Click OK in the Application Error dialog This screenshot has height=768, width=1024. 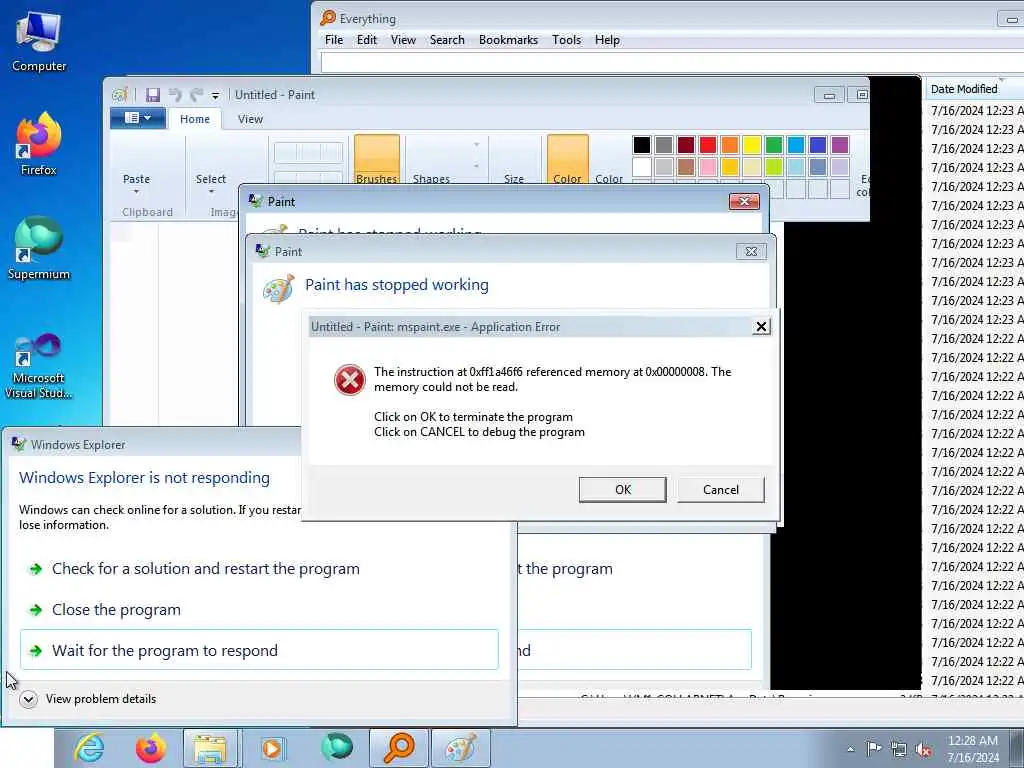point(622,490)
